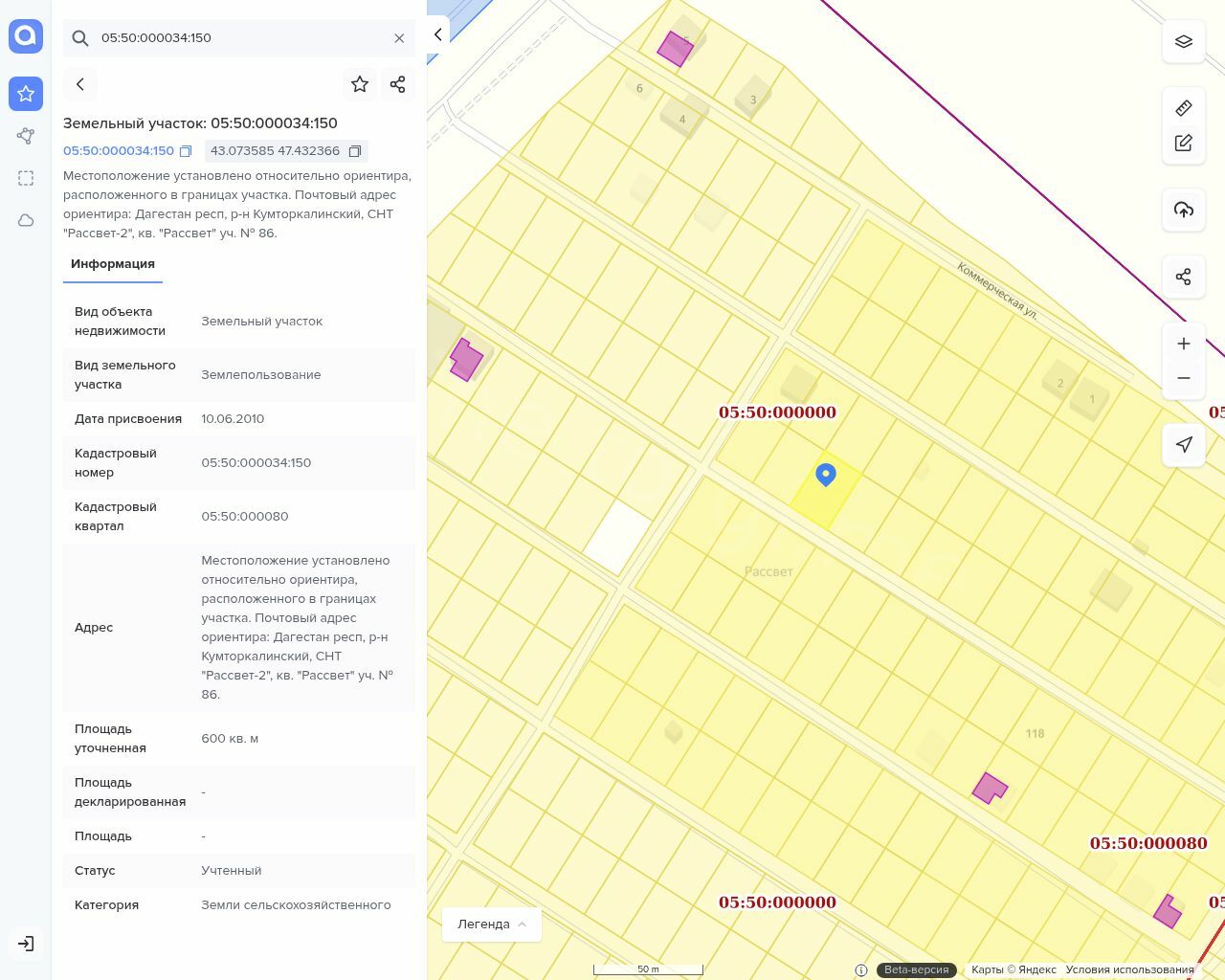
Task: Copy the coordinates 43.073585 47.432366
Action: tap(355, 151)
